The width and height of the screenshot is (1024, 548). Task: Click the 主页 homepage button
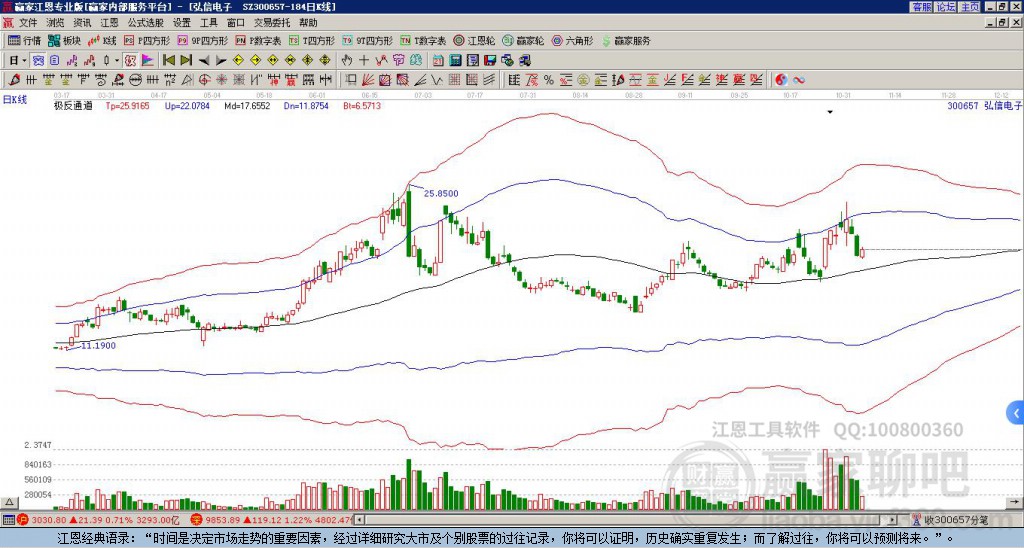(x=970, y=7)
